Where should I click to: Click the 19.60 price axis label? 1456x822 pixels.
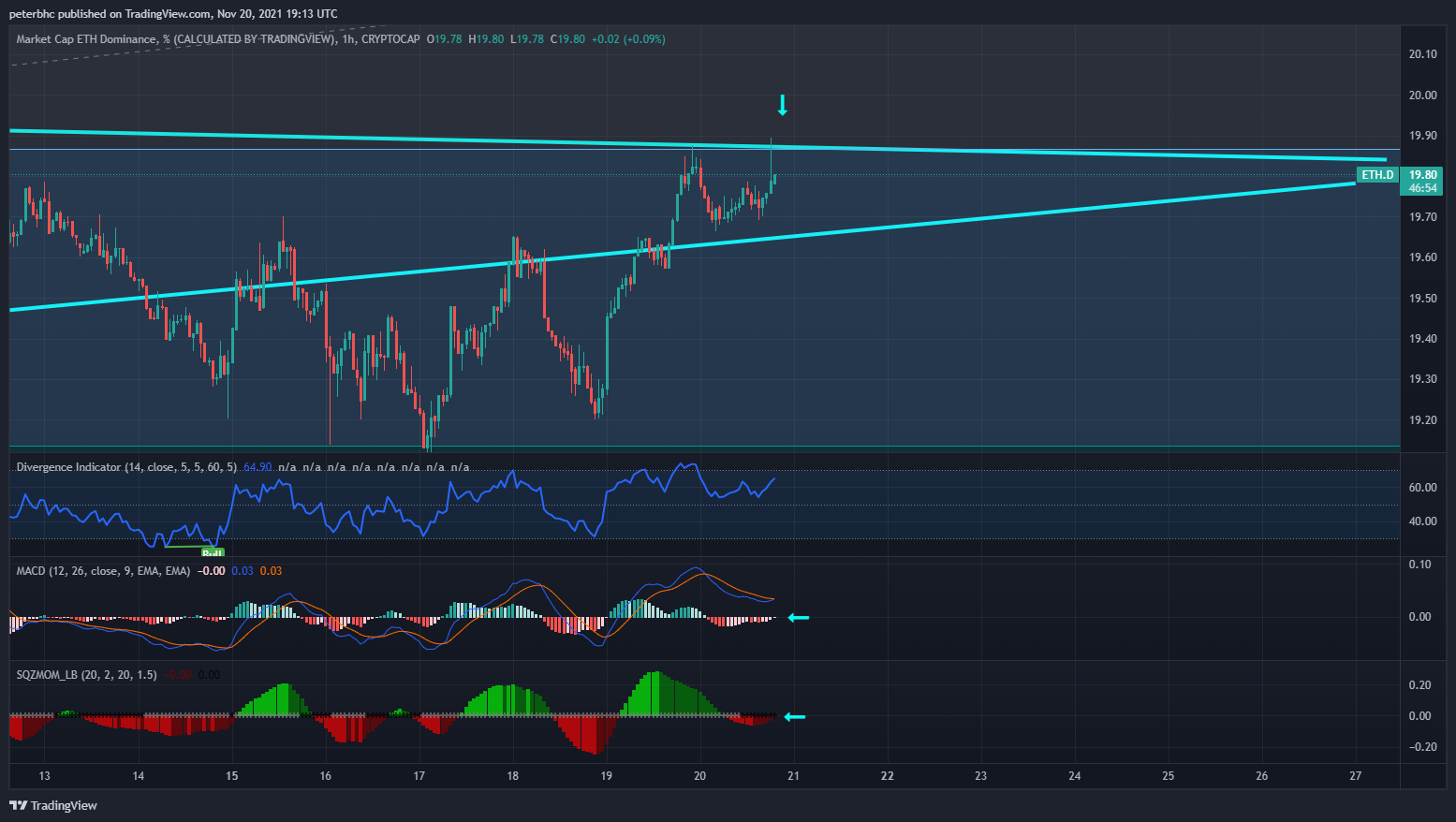coord(1422,257)
